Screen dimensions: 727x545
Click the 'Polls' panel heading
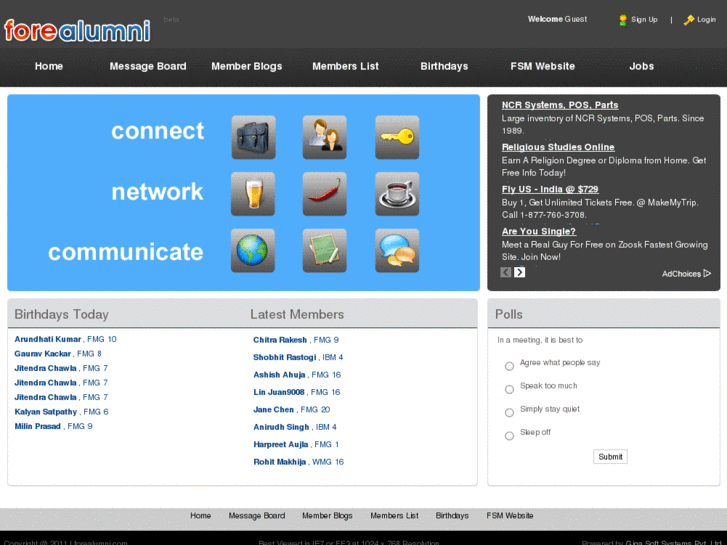tap(509, 314)
